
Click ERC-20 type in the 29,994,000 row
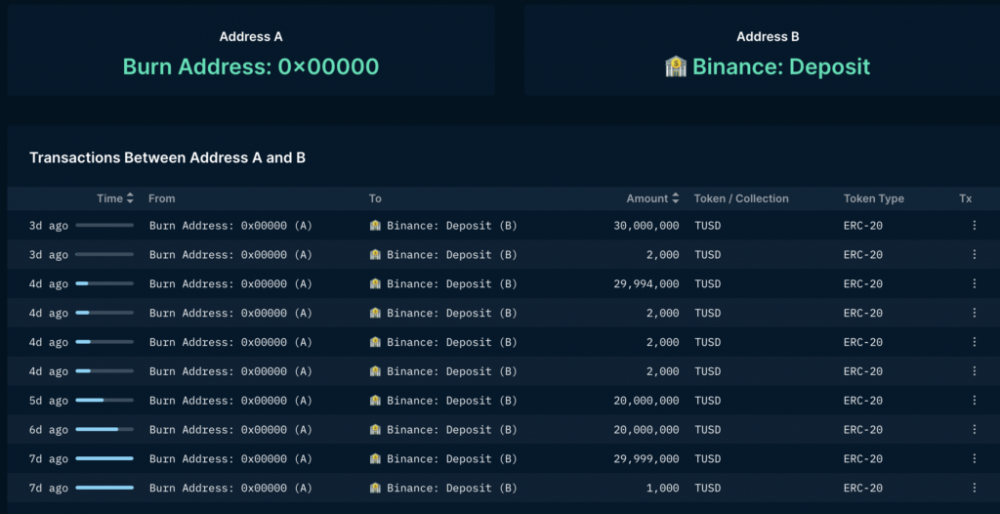pos(863,284)
